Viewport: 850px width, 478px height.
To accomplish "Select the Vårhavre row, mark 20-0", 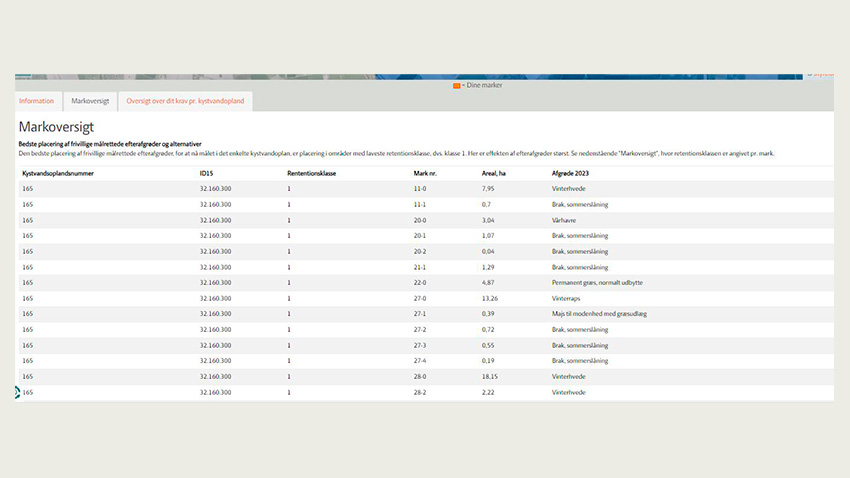I will pos(420,220).
